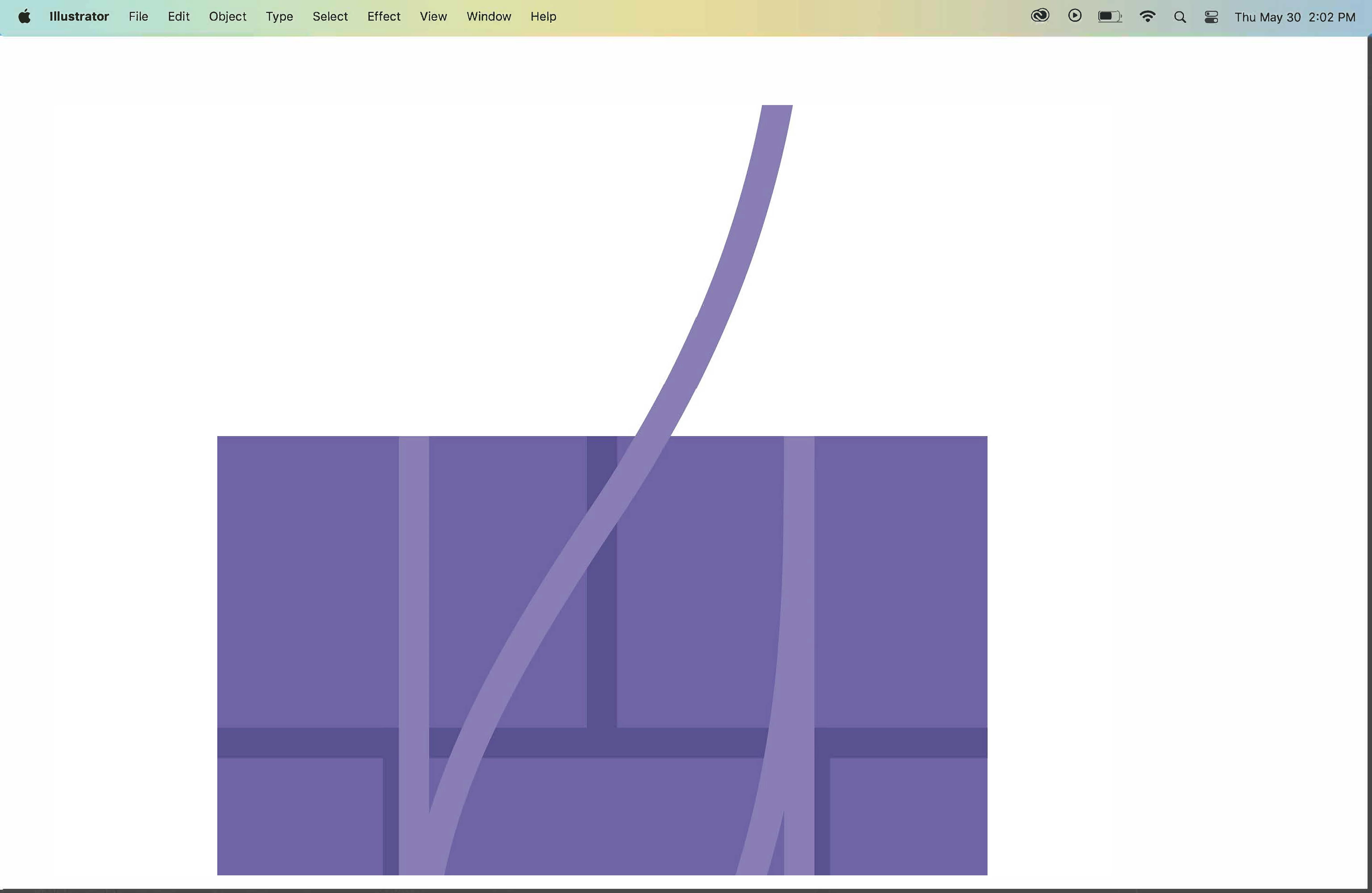Open the Wi-Fi status menu
This screenshot has width=1372, height=893.
point(1147,17)
